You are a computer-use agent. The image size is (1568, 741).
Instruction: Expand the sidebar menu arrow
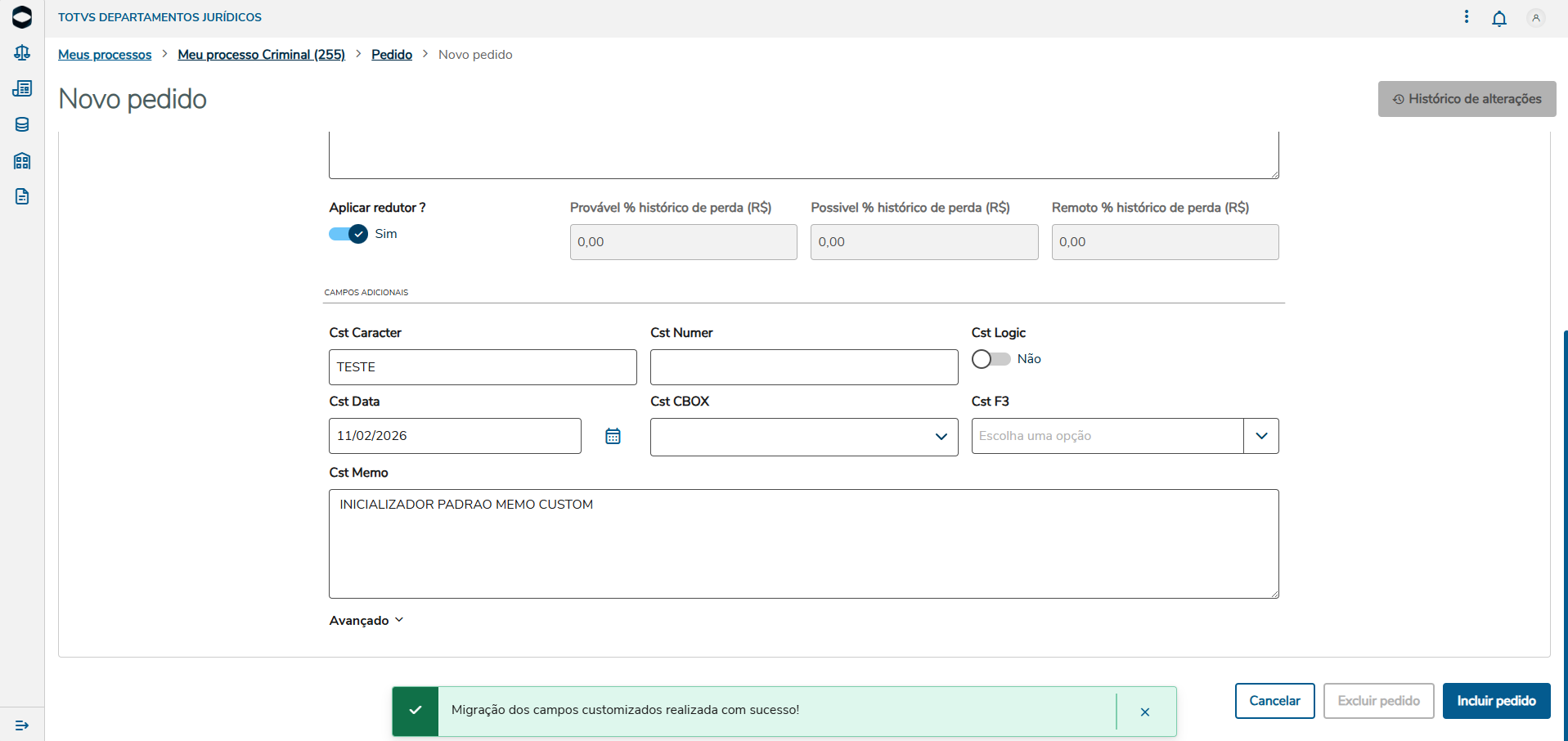pyautogui.click(x=22, y=725)
